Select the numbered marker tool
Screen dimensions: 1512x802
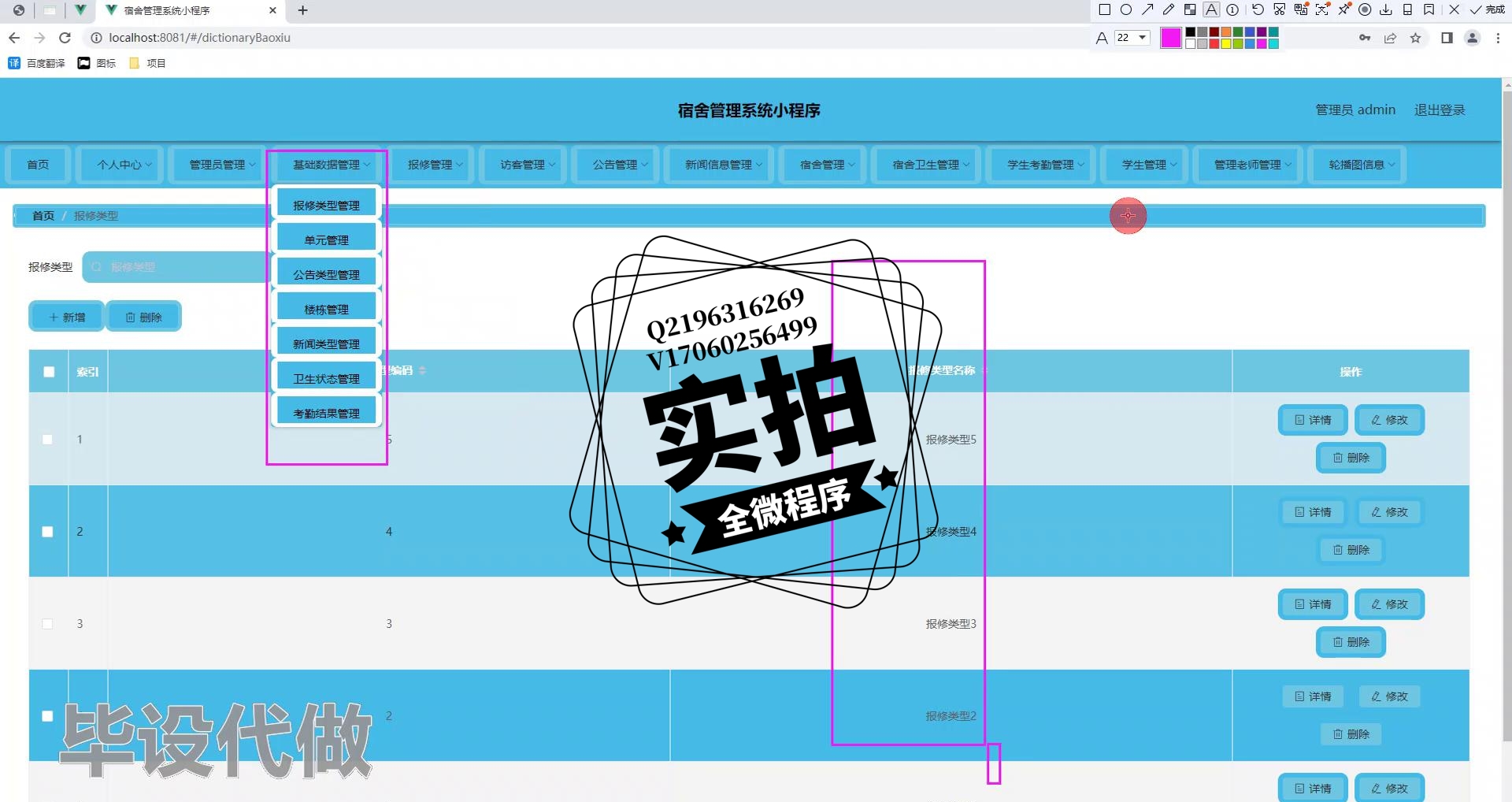[x=1232, y=10]
